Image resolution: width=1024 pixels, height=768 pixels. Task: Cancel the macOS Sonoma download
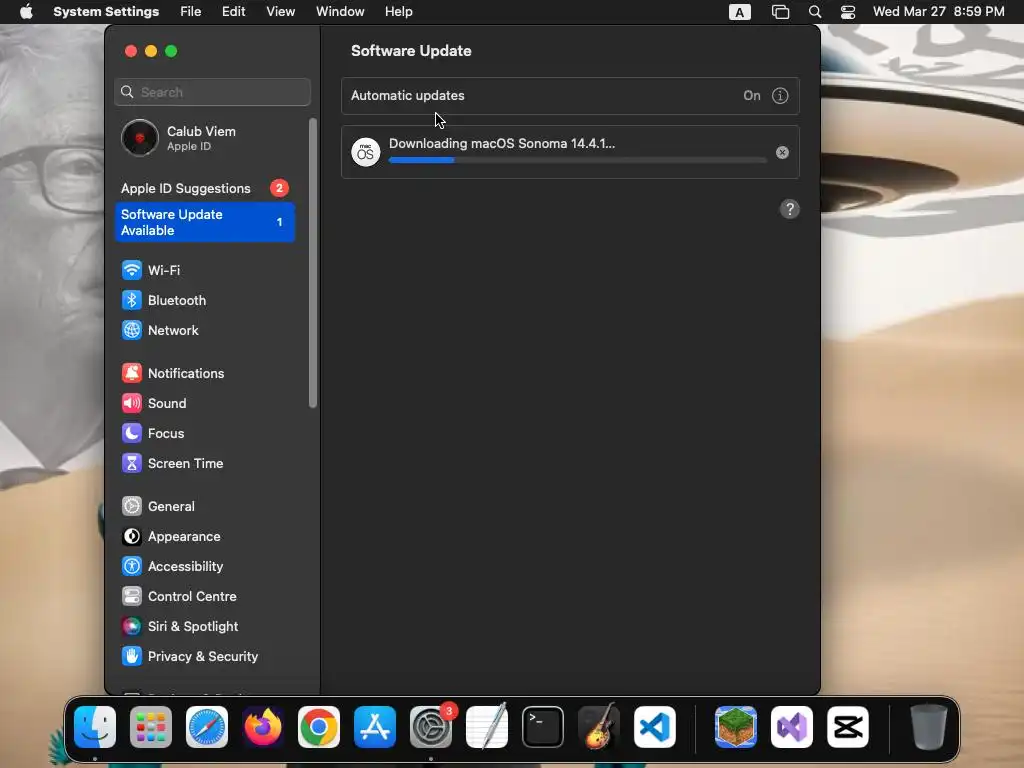pyautogui.click(x=782, y=153)
